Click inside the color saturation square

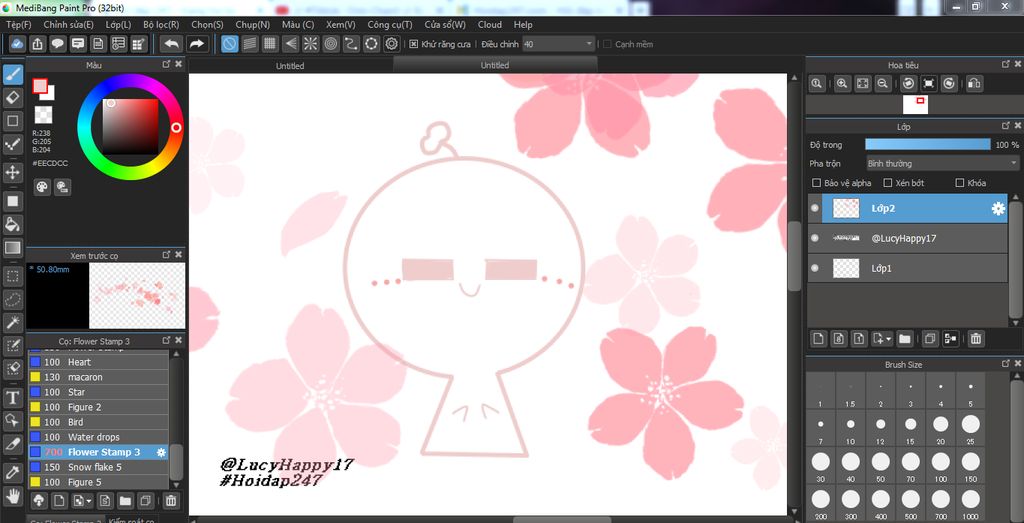[x=130, y=126]
